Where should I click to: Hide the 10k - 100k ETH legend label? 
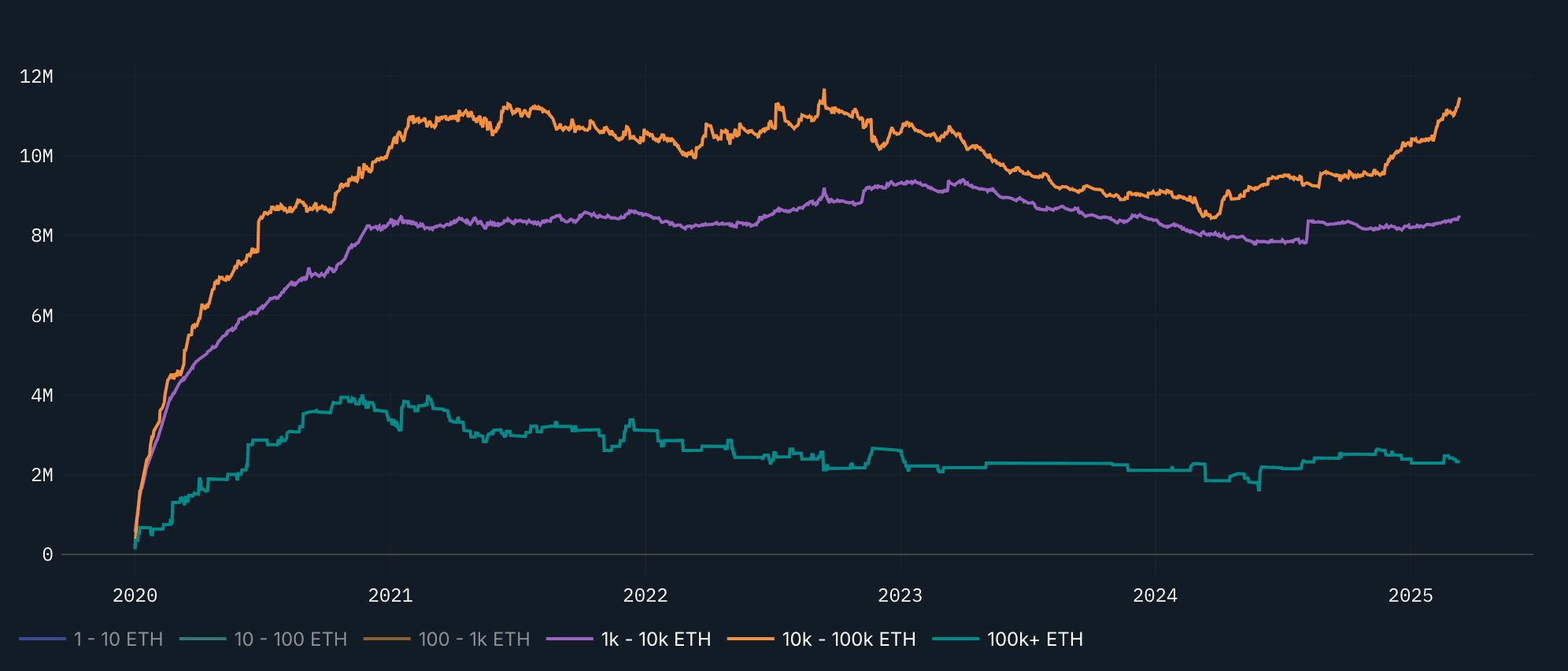849,639
